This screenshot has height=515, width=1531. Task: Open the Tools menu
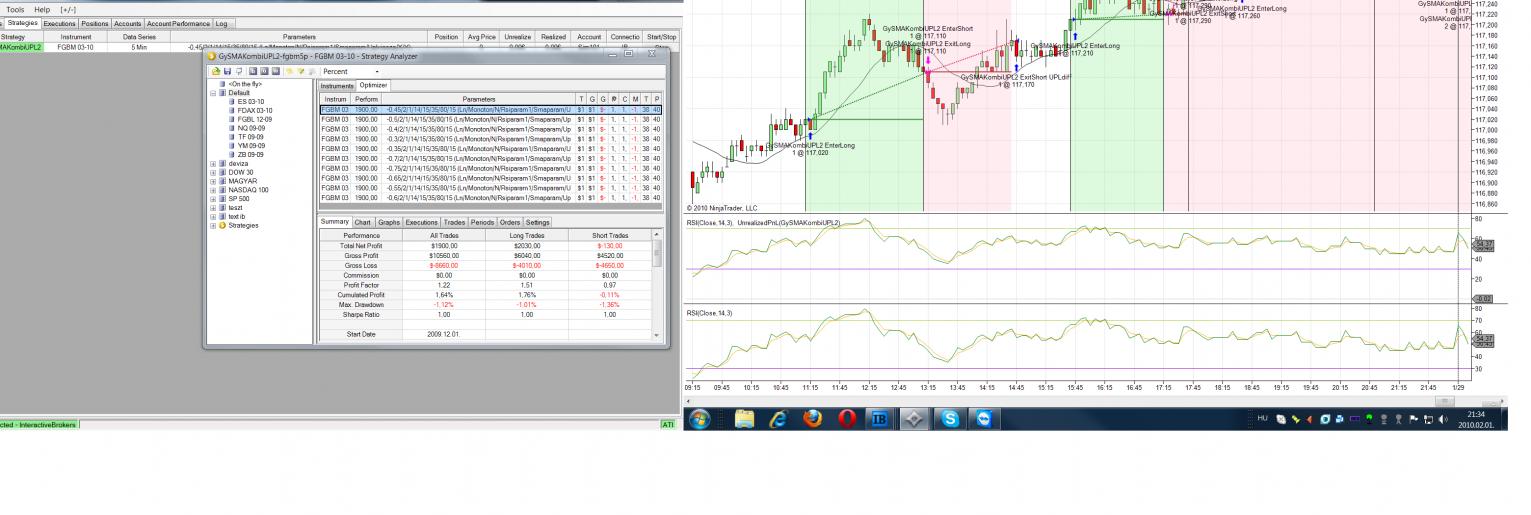[x=15, y=9]
